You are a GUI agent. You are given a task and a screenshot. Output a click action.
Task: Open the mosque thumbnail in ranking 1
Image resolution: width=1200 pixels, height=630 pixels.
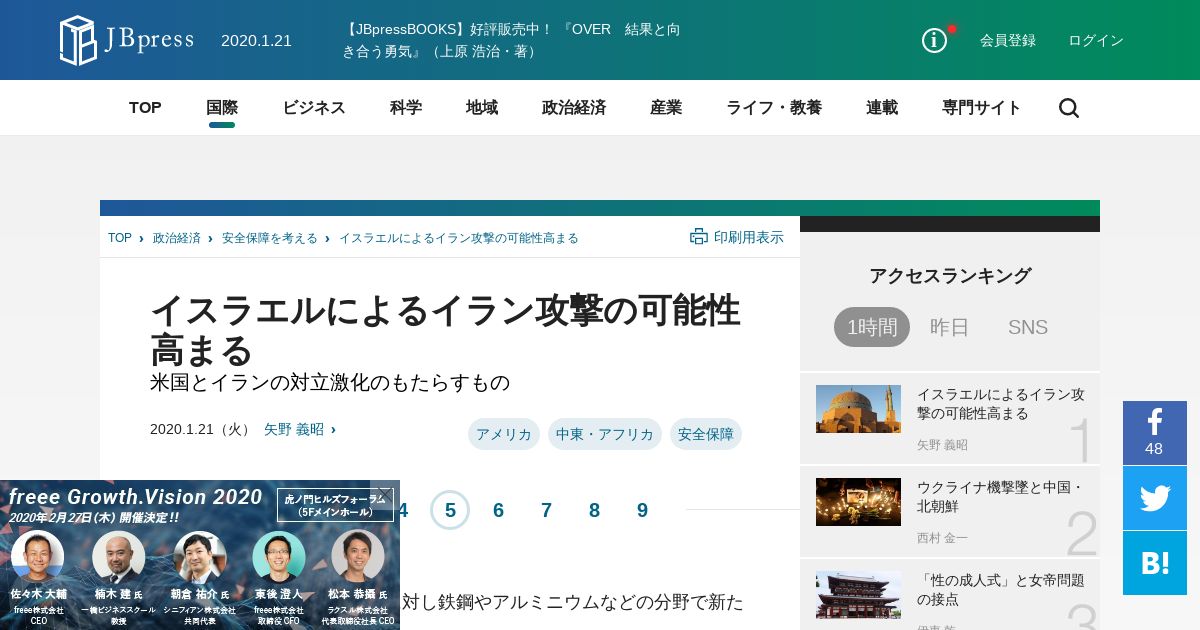click(858, 409)
